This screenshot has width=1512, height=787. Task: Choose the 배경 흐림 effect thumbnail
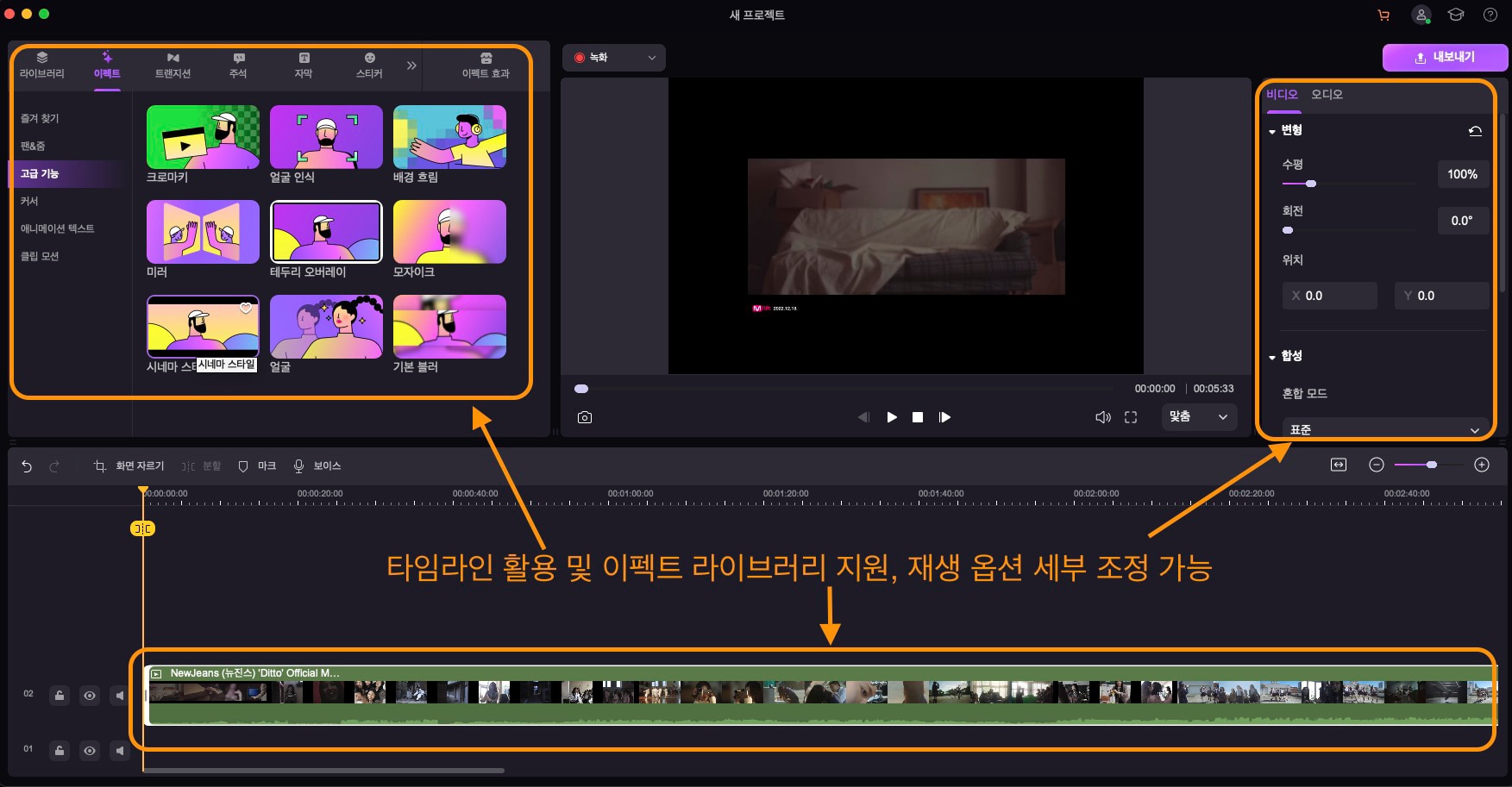point(449,137)
